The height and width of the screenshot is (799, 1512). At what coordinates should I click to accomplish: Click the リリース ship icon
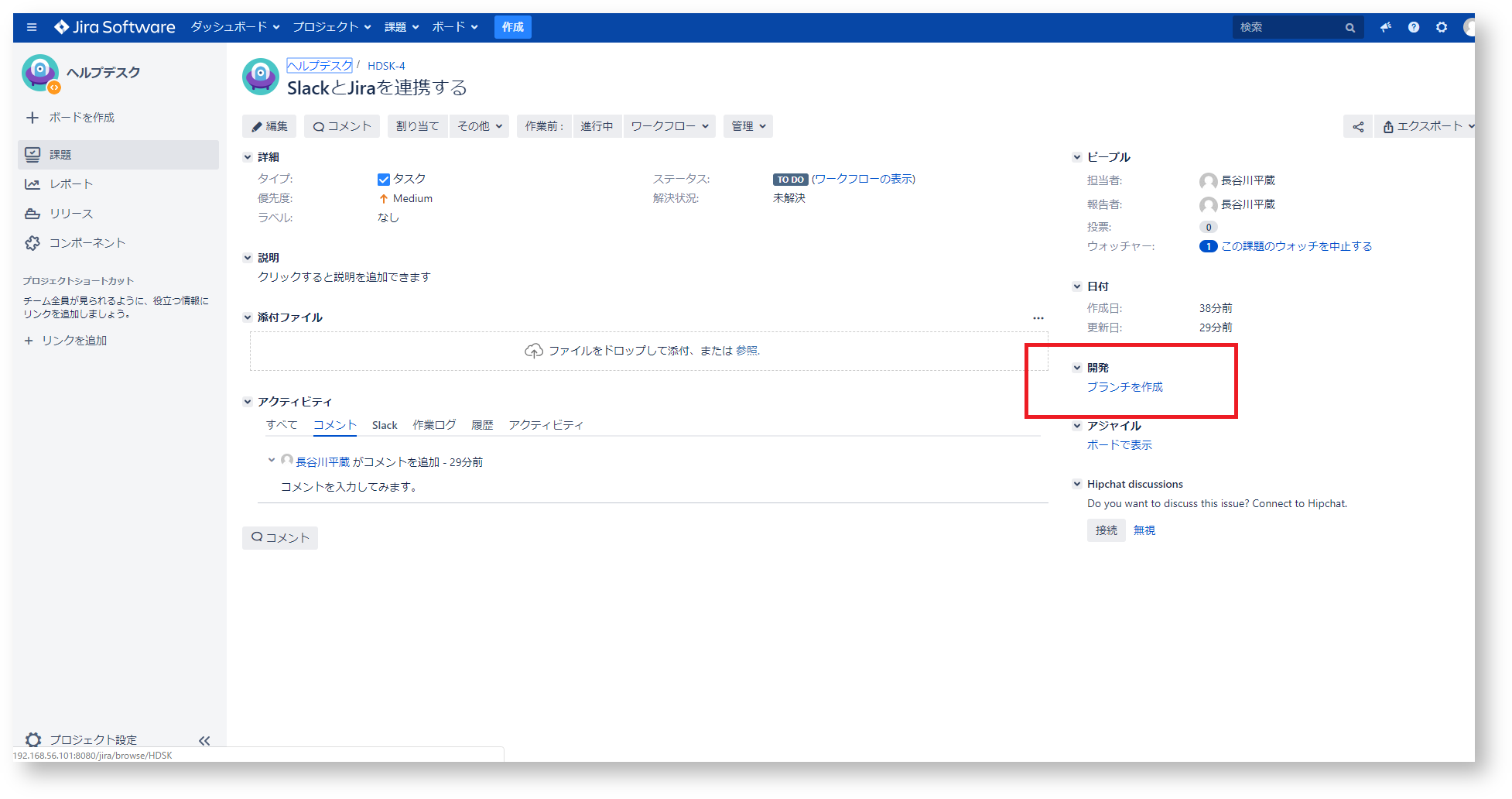pos(32,214)
